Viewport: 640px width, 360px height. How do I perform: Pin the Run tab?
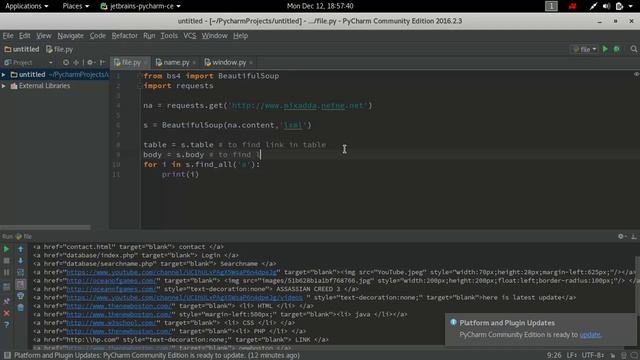point(7,301)
